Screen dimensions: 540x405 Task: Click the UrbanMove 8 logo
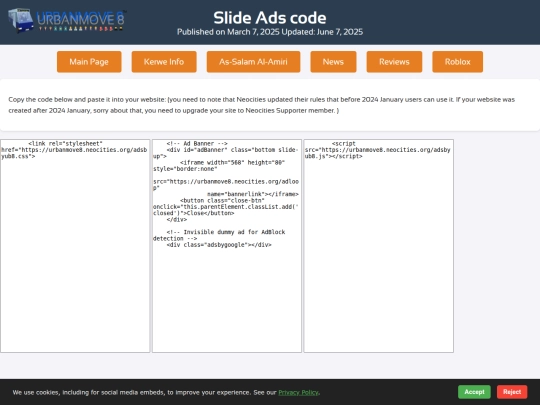tap(67, 21)
